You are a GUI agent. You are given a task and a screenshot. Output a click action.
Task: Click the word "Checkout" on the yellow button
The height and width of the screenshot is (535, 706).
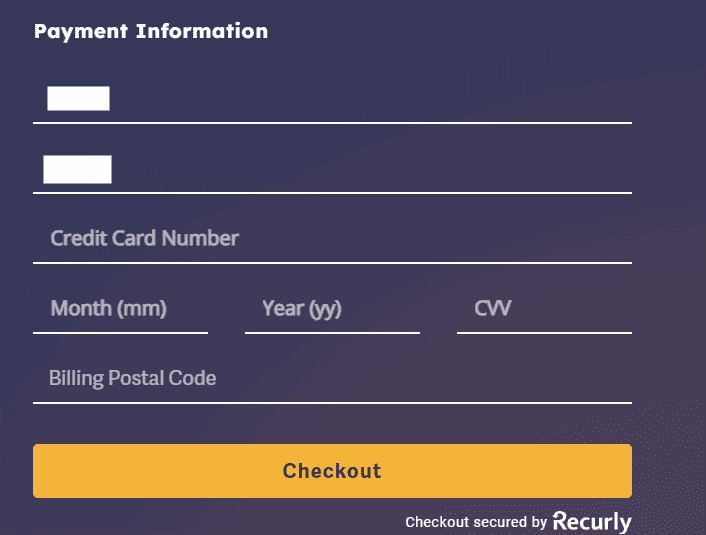click(x=332, y=471)
